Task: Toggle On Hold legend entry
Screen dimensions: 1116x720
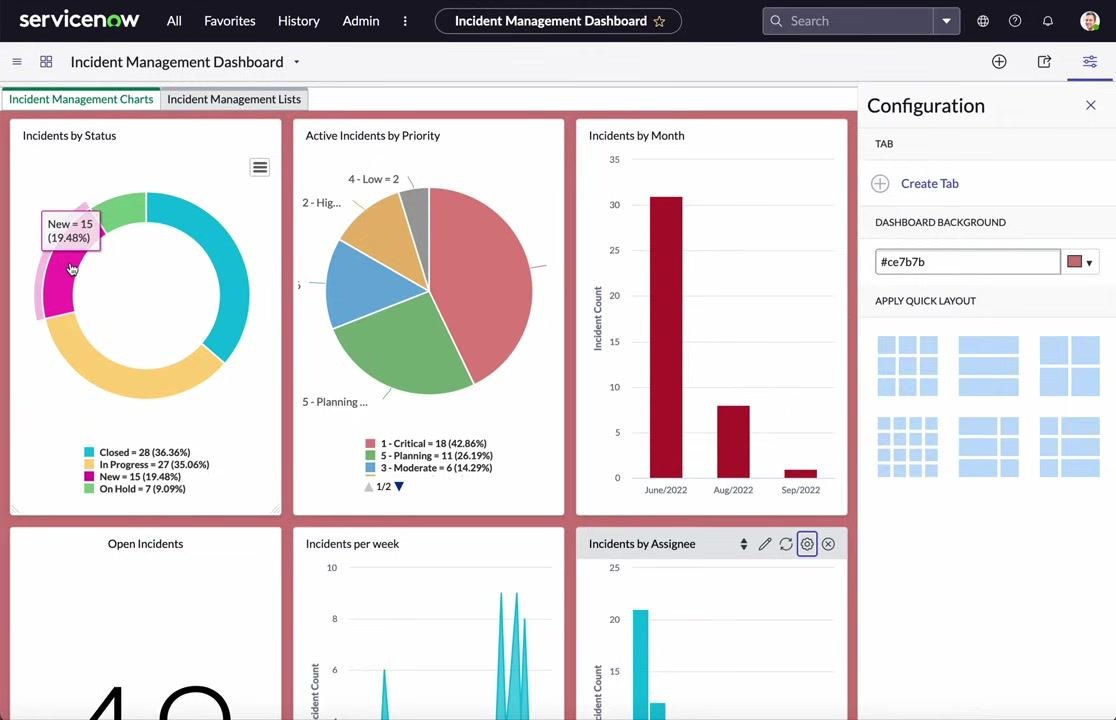Action: point(135,489)
